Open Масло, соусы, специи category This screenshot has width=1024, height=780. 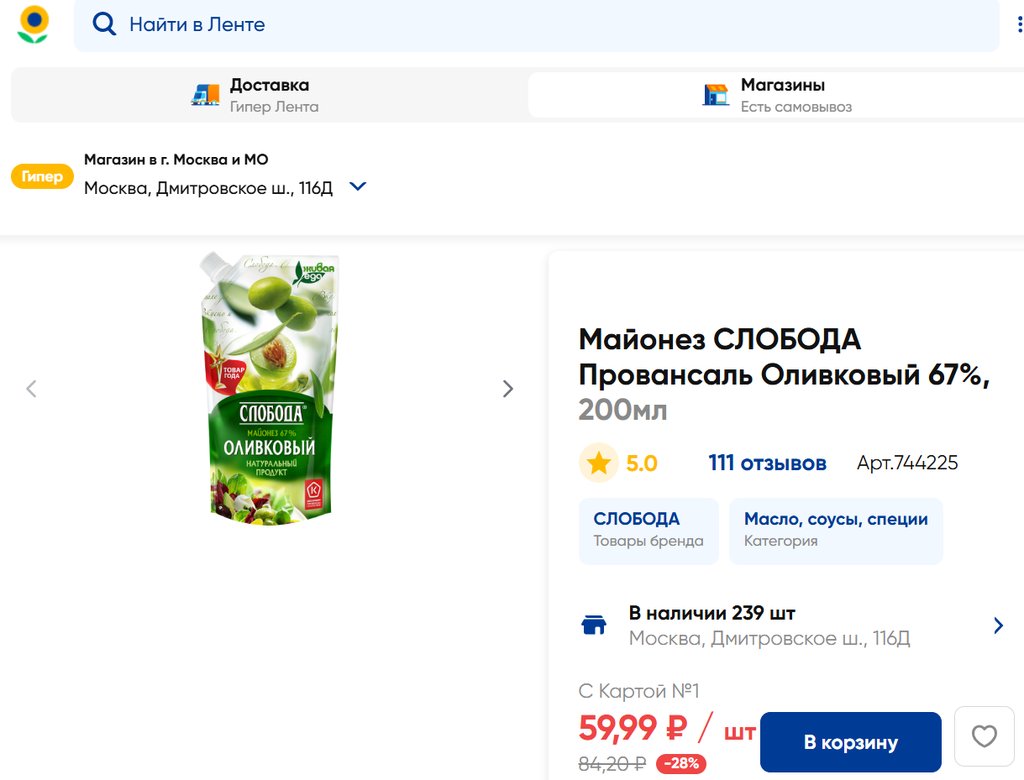point(835,530)
